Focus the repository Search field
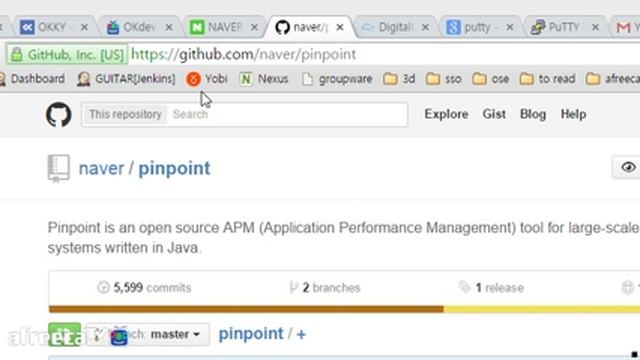640x360 pixels. [287, 114]
